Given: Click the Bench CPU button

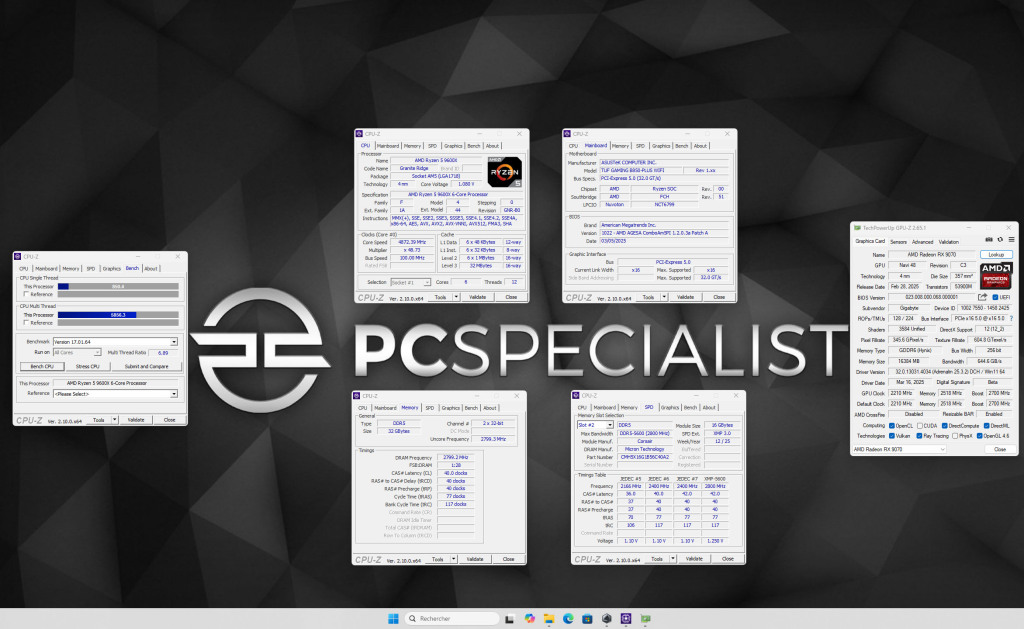Looking at the screenshot, I should point(42,366).
